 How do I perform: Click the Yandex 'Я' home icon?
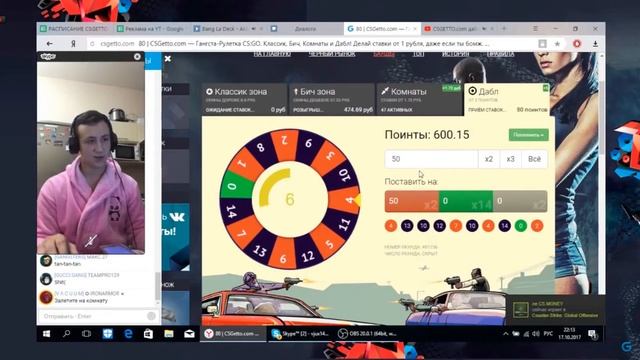click(73, 44)
